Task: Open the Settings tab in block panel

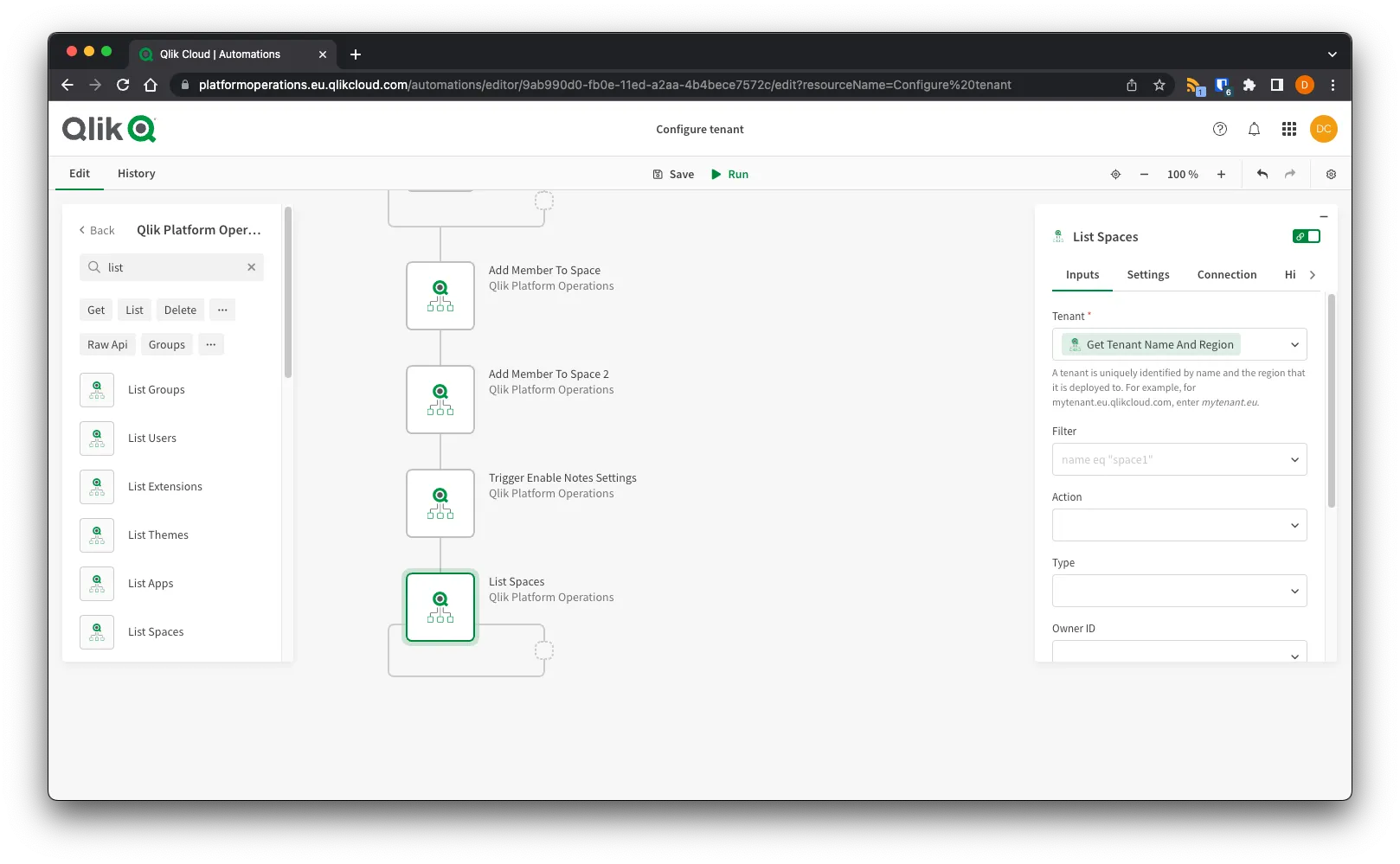Action: 1147,274
